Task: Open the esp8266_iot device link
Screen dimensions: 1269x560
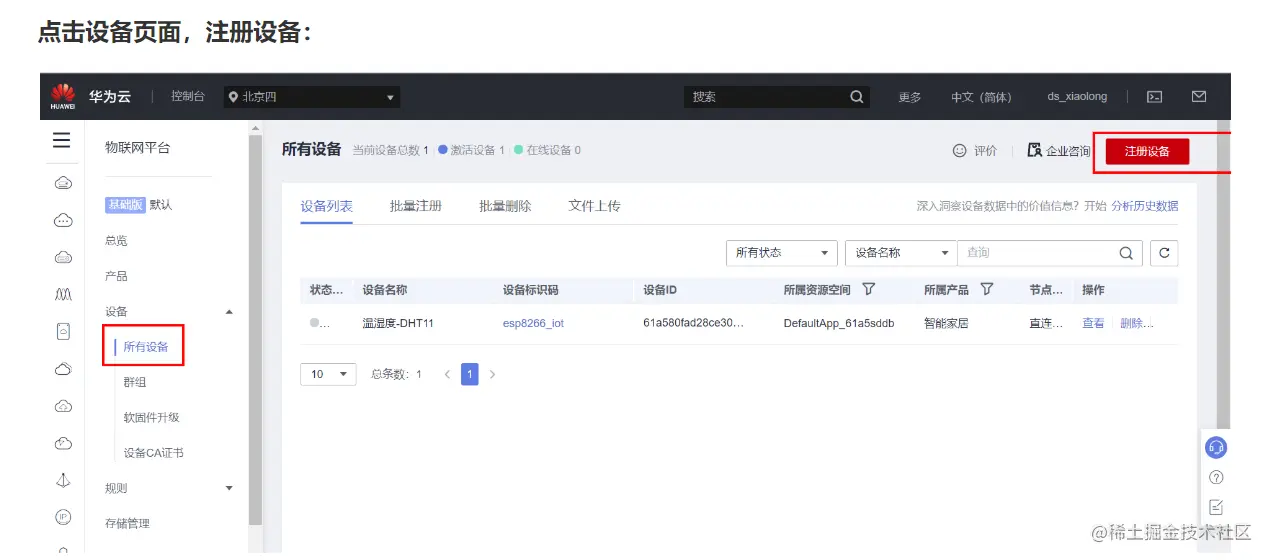Action: [533, 324]
